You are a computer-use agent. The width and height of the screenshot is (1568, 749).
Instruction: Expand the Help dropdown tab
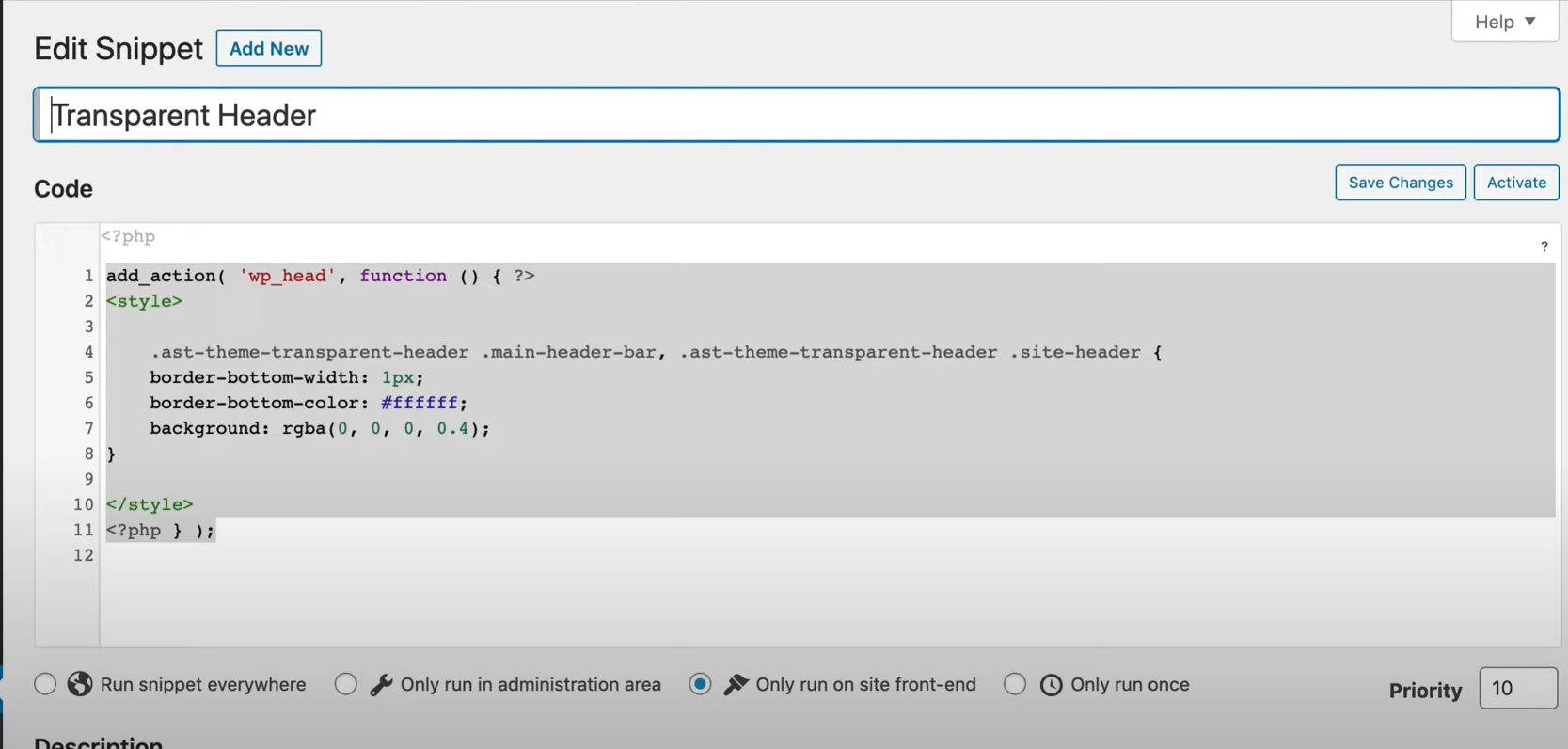tap(1504, 22)
